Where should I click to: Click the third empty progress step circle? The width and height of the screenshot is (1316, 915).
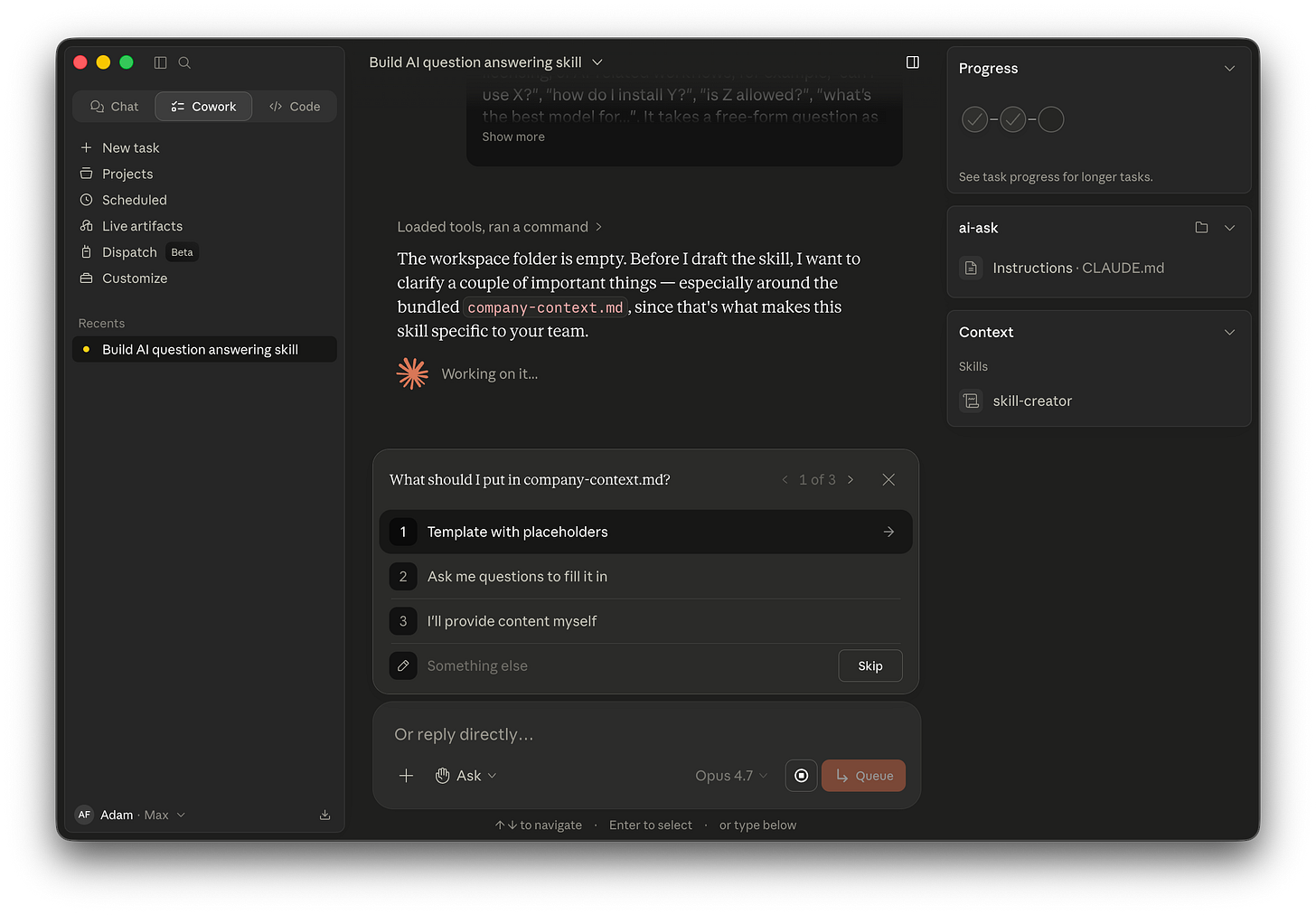(x=1051, y=119)
